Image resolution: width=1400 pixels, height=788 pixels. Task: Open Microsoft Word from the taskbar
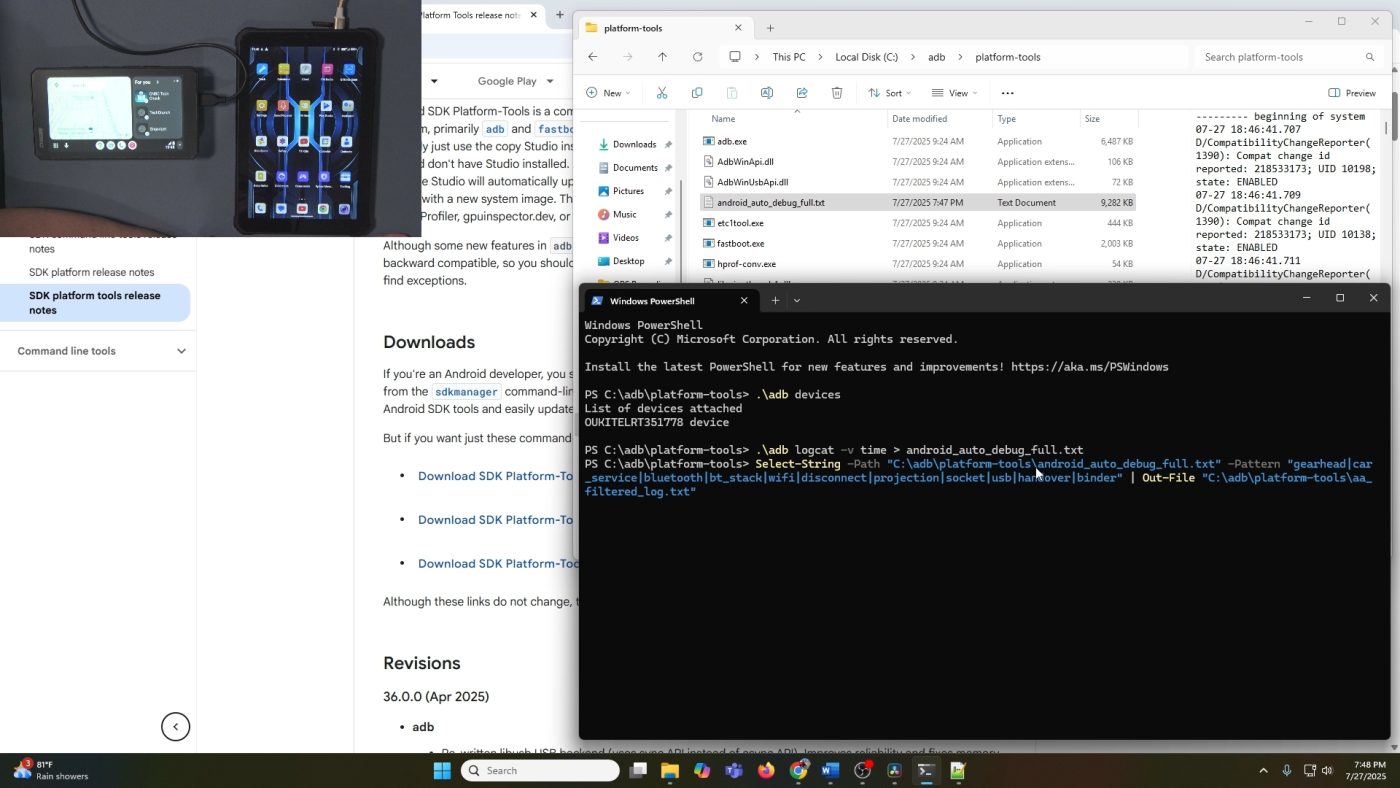click(x=830, y=771)
